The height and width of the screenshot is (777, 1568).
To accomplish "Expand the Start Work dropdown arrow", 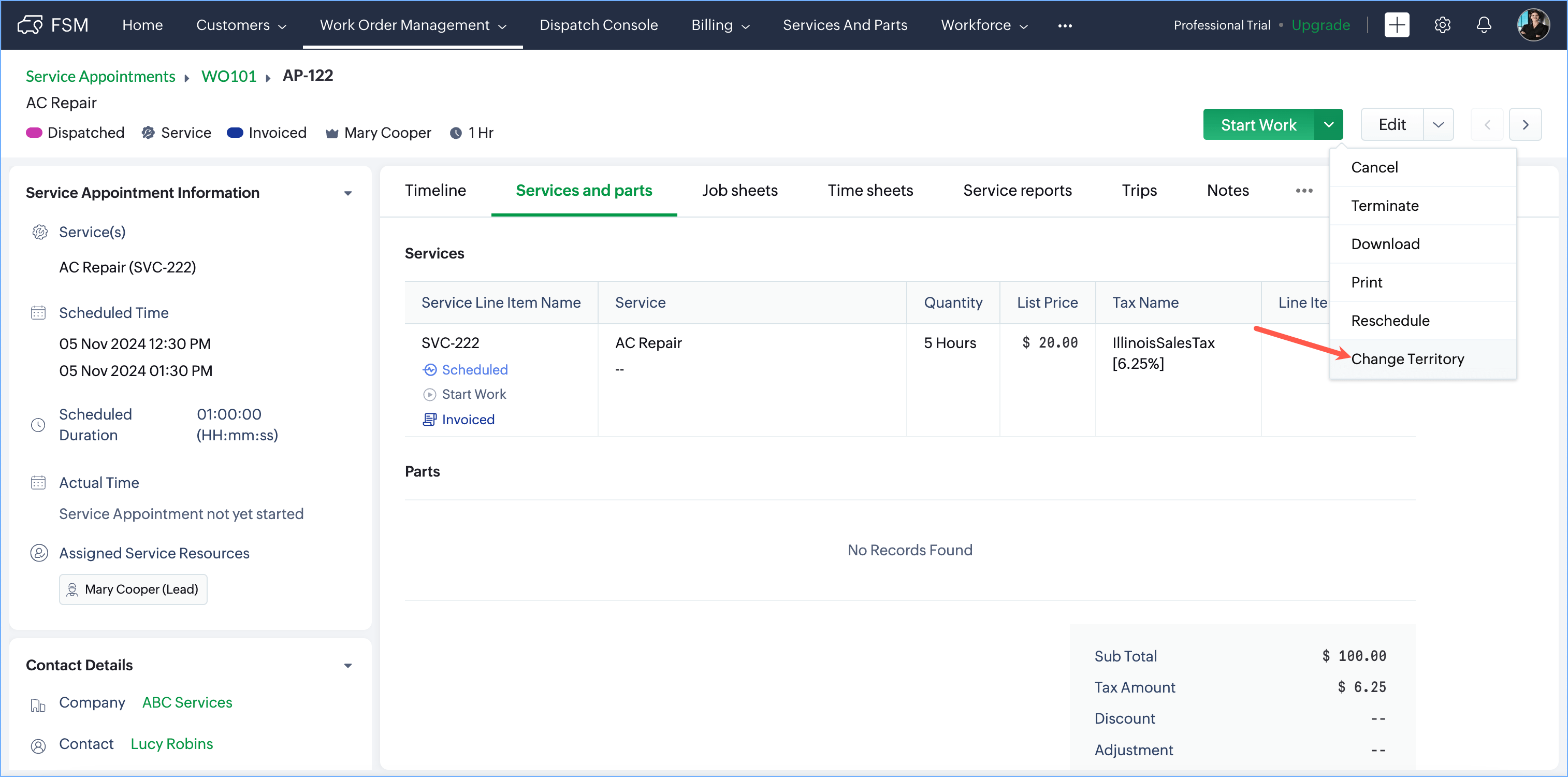I will (x=1328, y=125).
